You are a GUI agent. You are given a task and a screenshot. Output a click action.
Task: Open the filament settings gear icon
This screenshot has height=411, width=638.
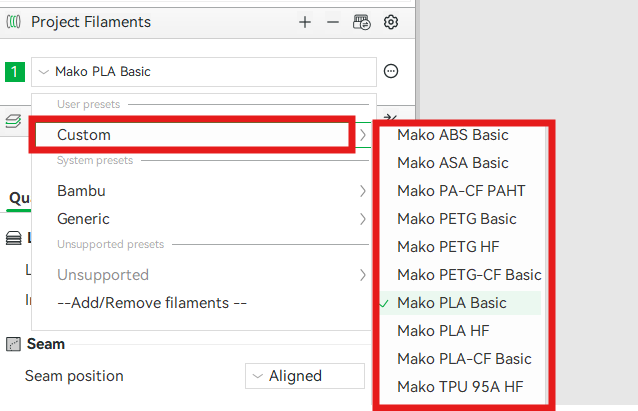coord(391,22)
